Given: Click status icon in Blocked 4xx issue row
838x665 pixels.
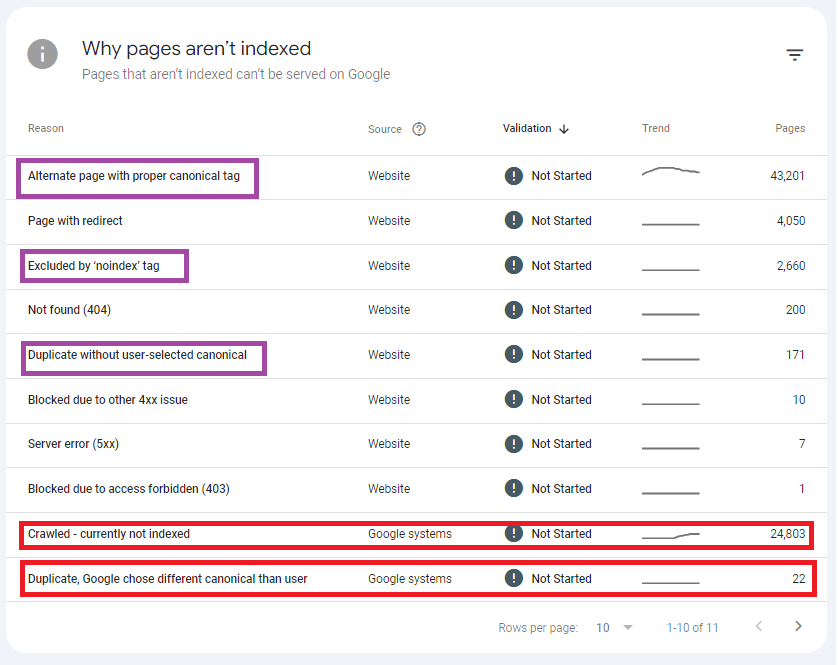Looking at the screenshot, I should click(x=514, y=399).
